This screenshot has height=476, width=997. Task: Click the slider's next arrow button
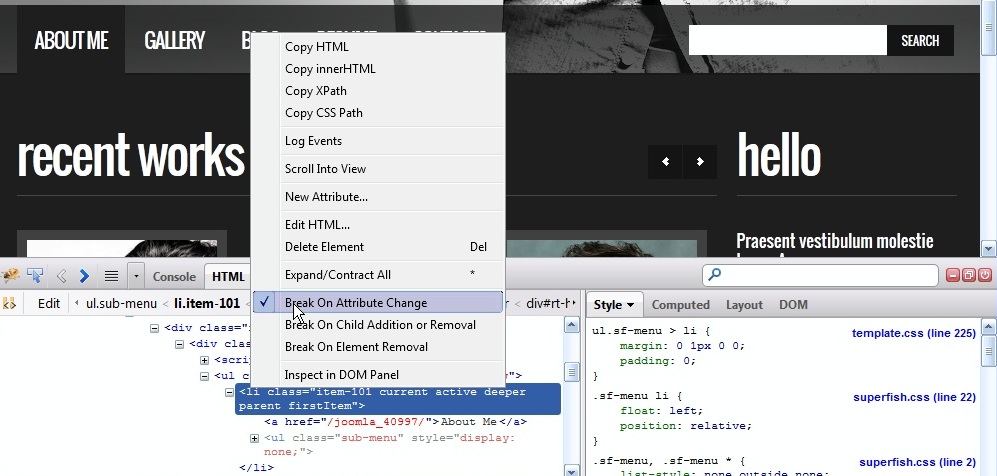(x=700, y=162)
